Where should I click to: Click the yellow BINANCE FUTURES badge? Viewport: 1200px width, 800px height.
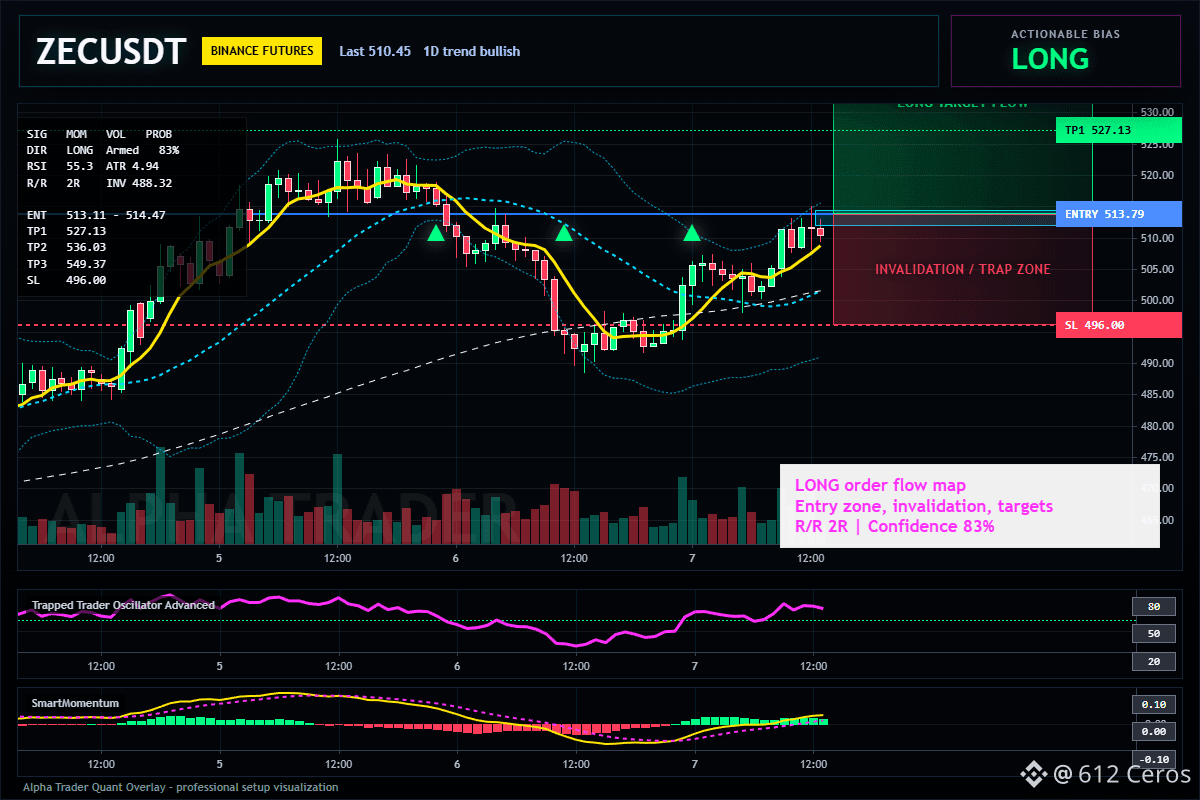pyautogui.click(x=261, y=51)
